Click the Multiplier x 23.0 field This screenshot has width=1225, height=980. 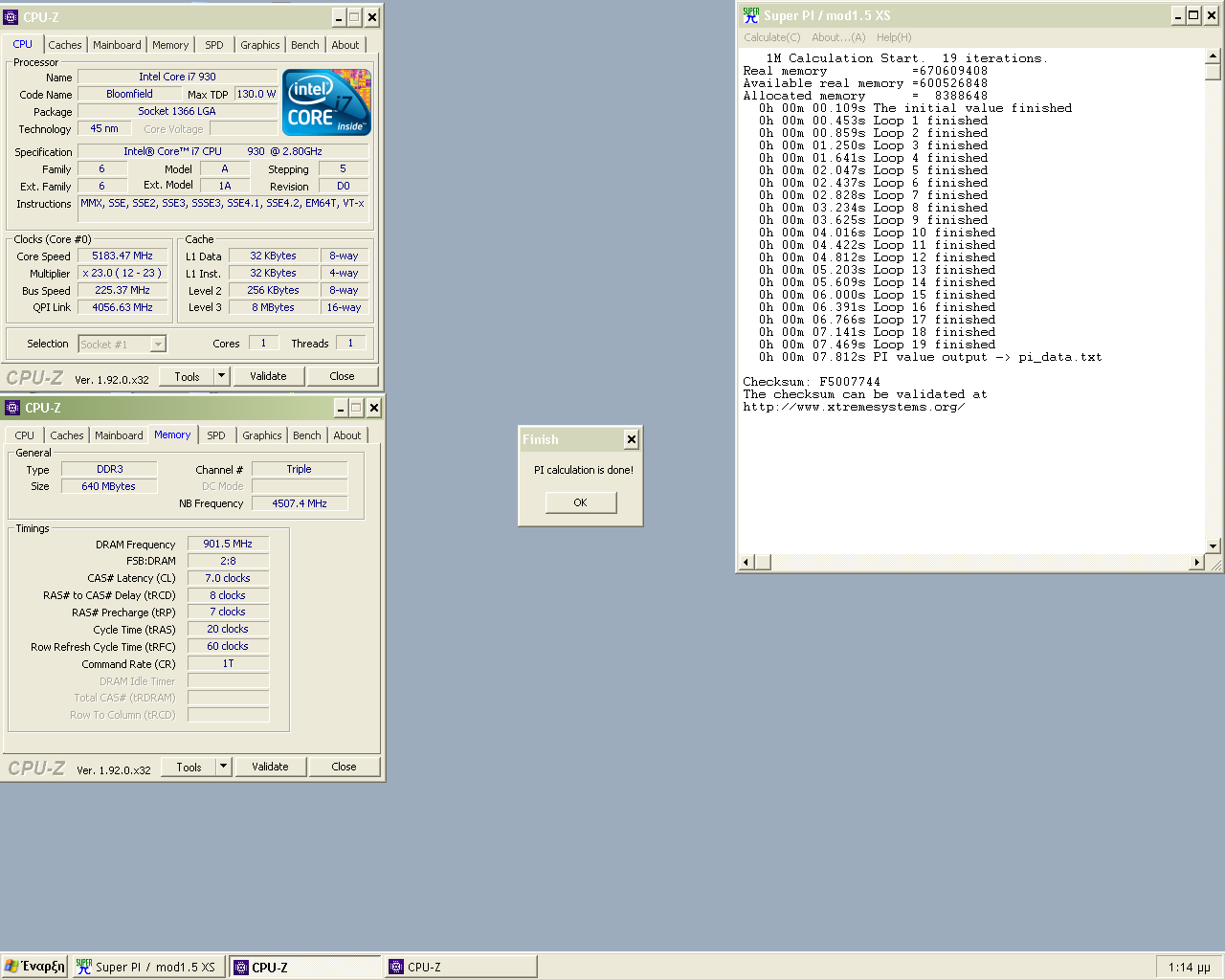(122, 274)
